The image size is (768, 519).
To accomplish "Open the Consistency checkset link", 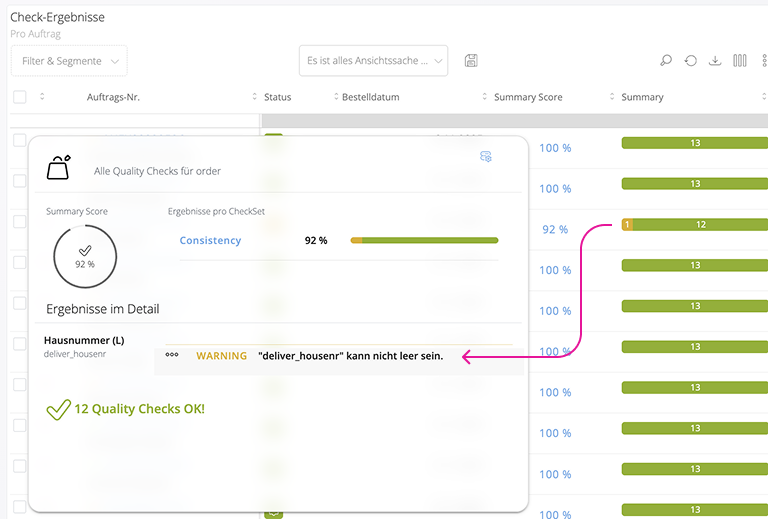I will coord(210,240).
